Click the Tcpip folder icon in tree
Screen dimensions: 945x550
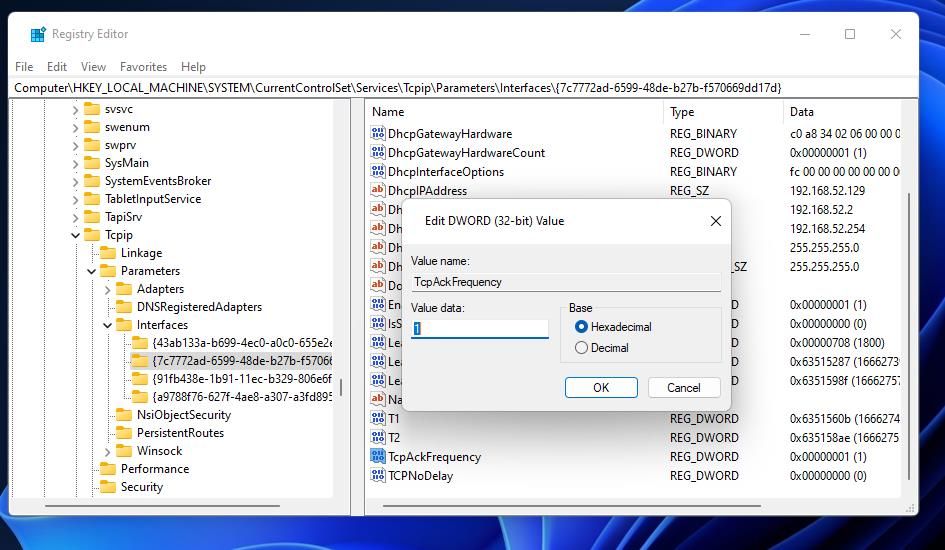pos(93,235)
